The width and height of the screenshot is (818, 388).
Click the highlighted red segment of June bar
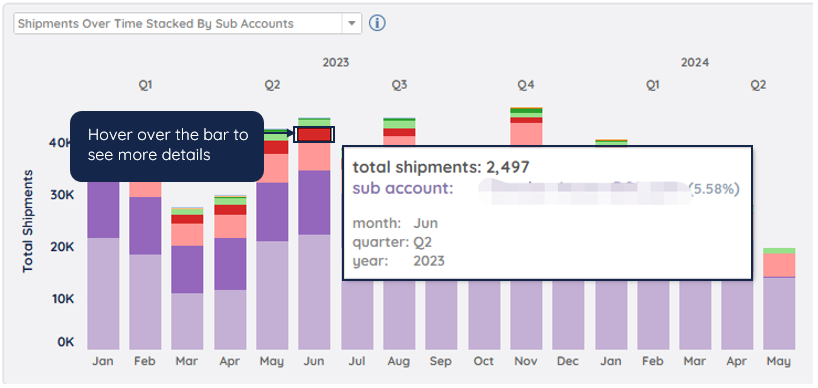click(314, 134)
